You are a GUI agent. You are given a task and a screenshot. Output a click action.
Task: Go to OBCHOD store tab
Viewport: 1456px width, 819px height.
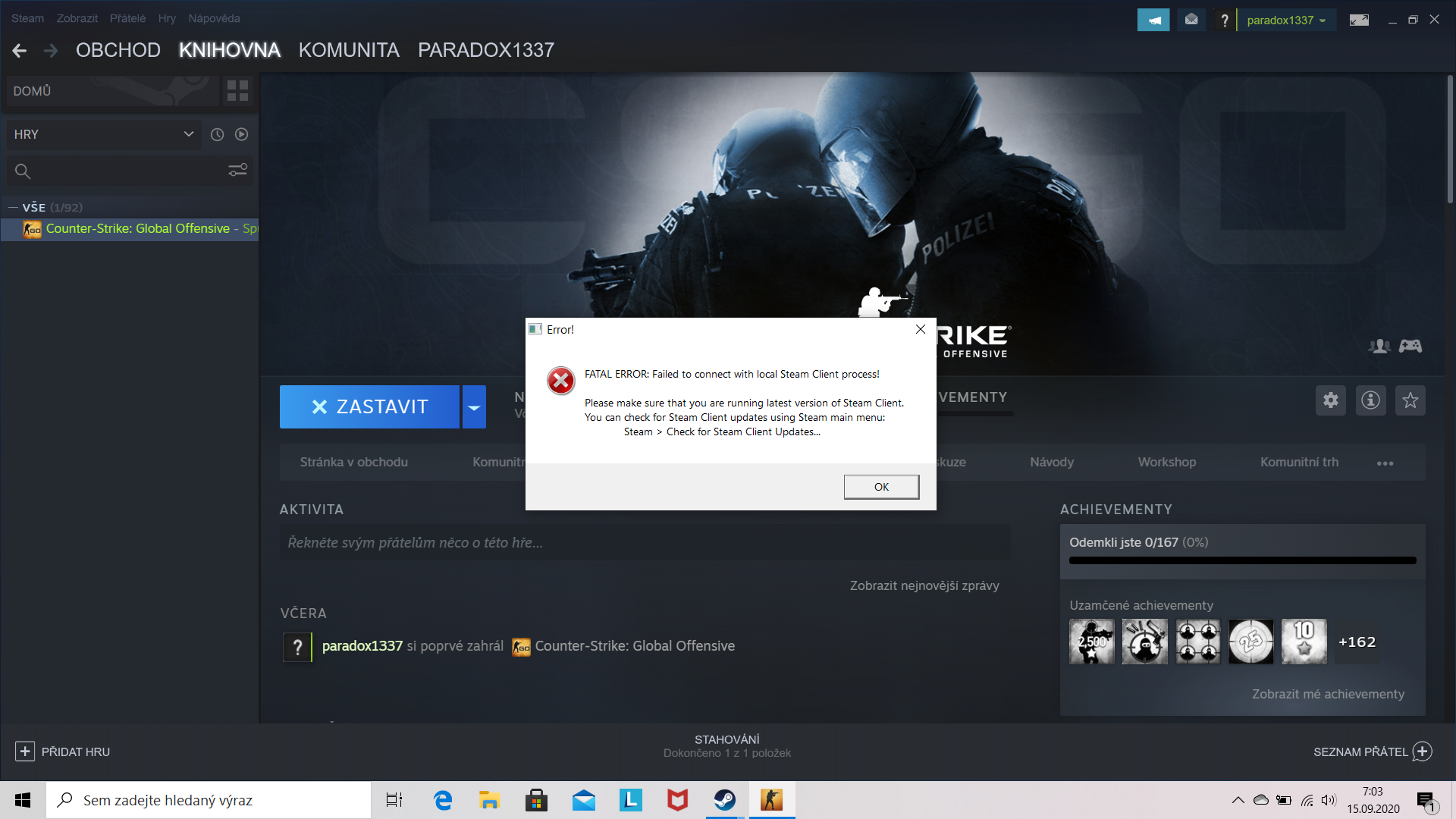118,50
